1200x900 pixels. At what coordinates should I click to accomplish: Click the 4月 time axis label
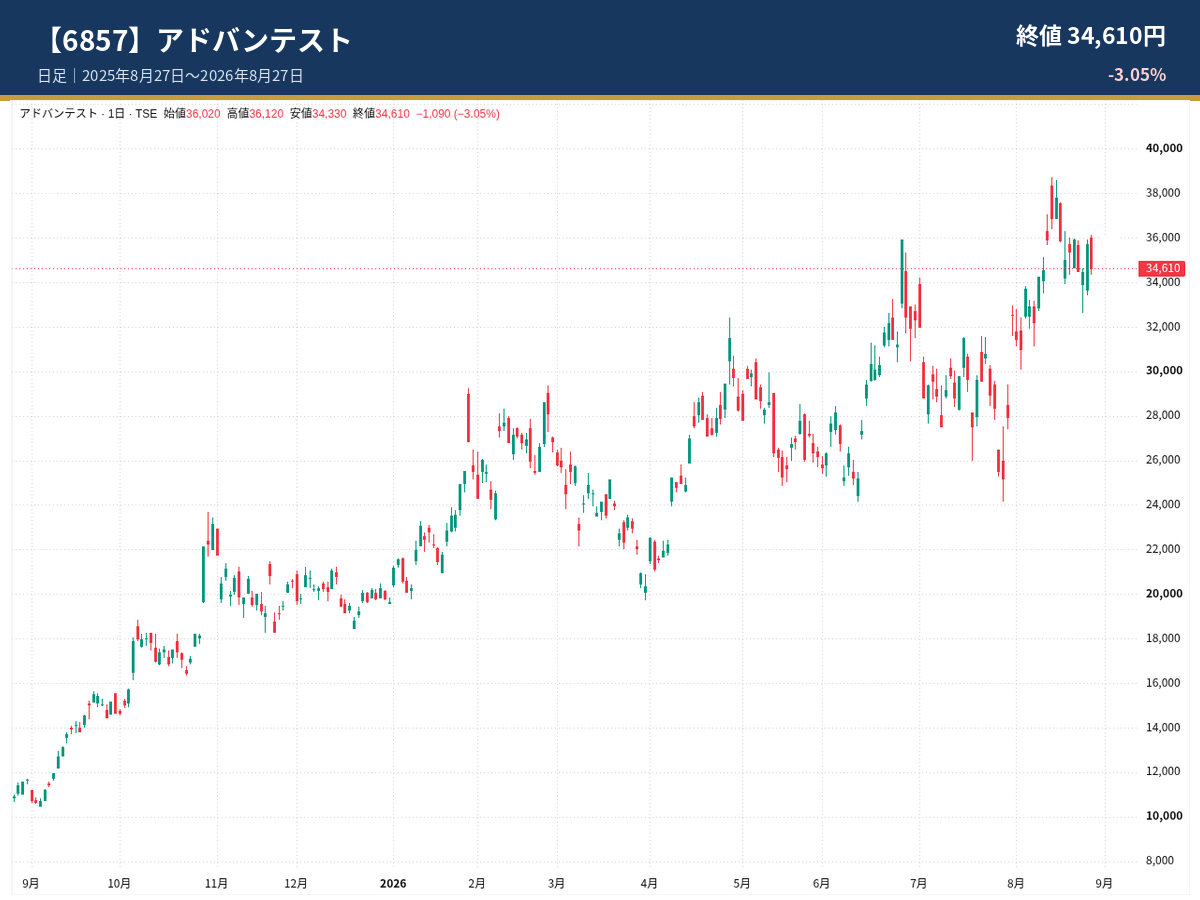click(x=649, y=883)
